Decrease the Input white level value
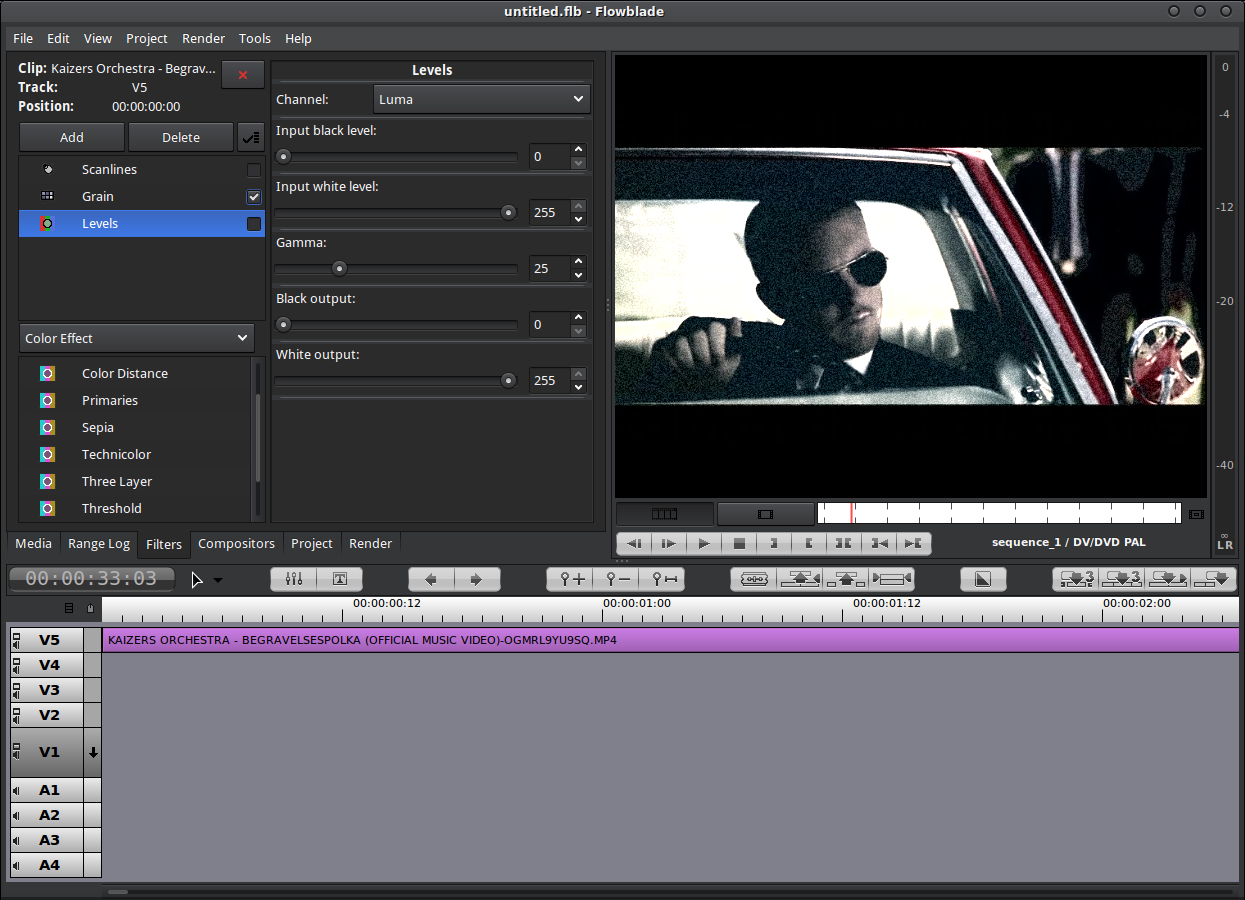Image resolution: width=1245 pixels, height=900 pixels. tap(578, 219)
